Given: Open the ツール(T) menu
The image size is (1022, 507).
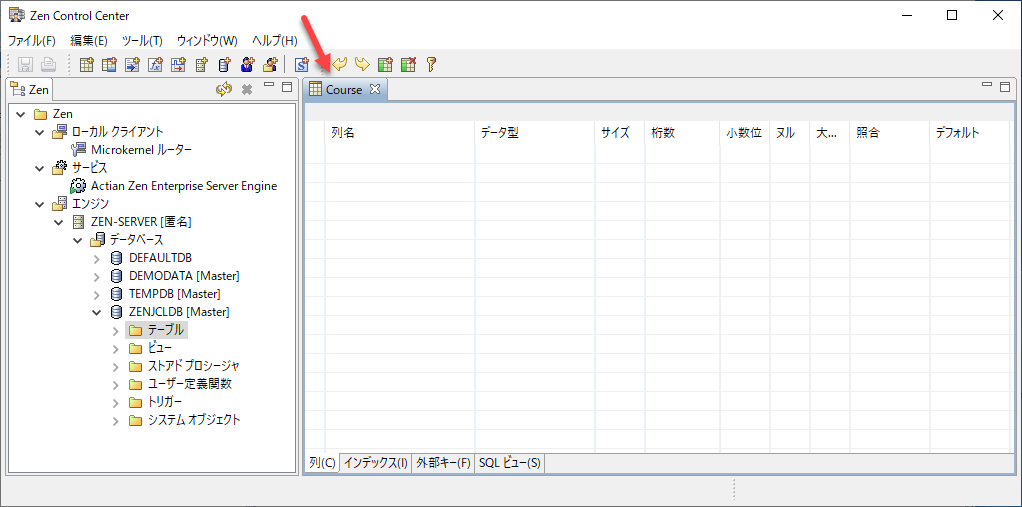Looking at the screenshot, I should [141, 41].
